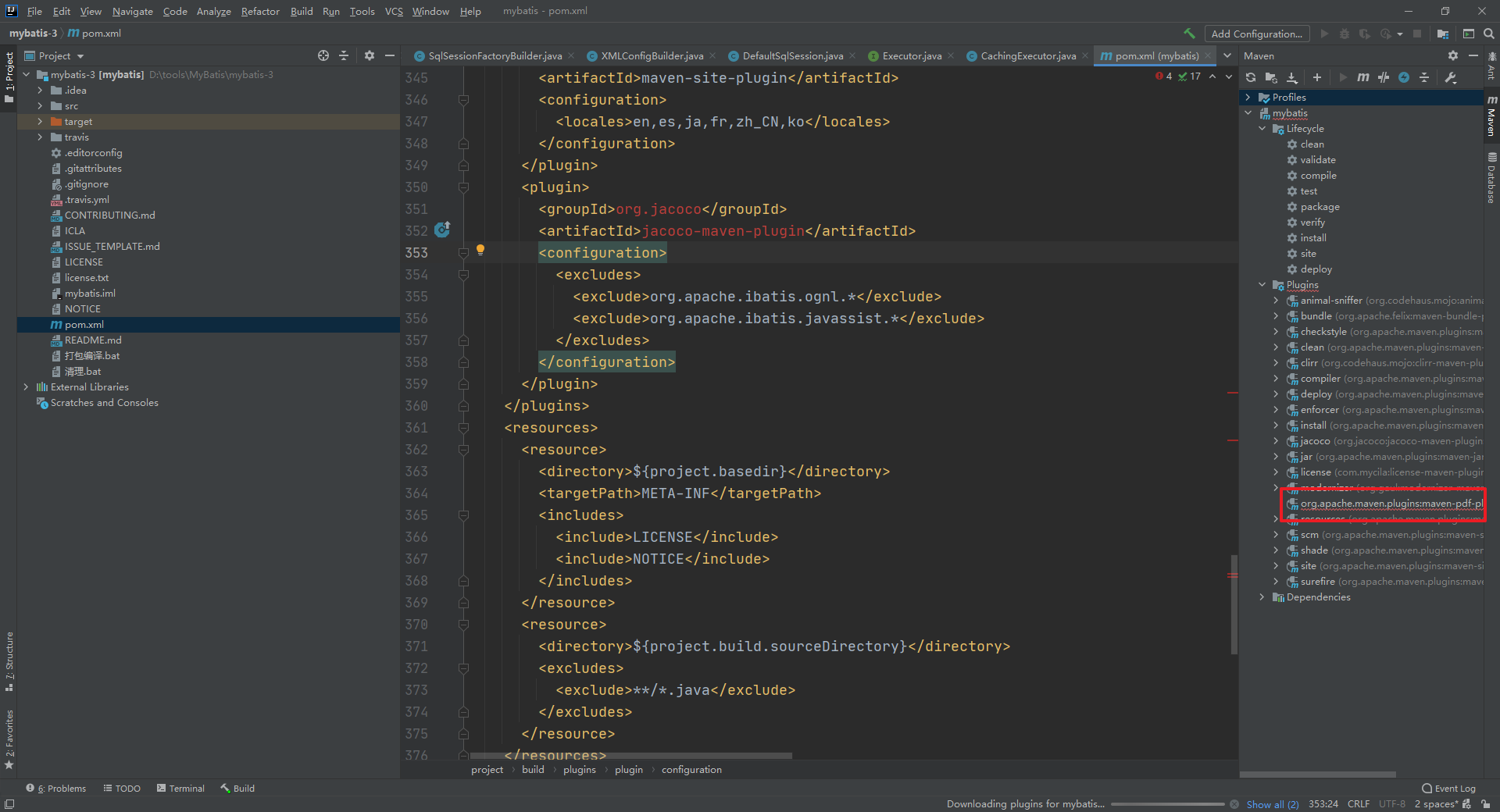Collapse all in Project panel
Image resolution: width=1500 pixels, height=812 pixels.
pyautogui.click(x=344, y=55)
